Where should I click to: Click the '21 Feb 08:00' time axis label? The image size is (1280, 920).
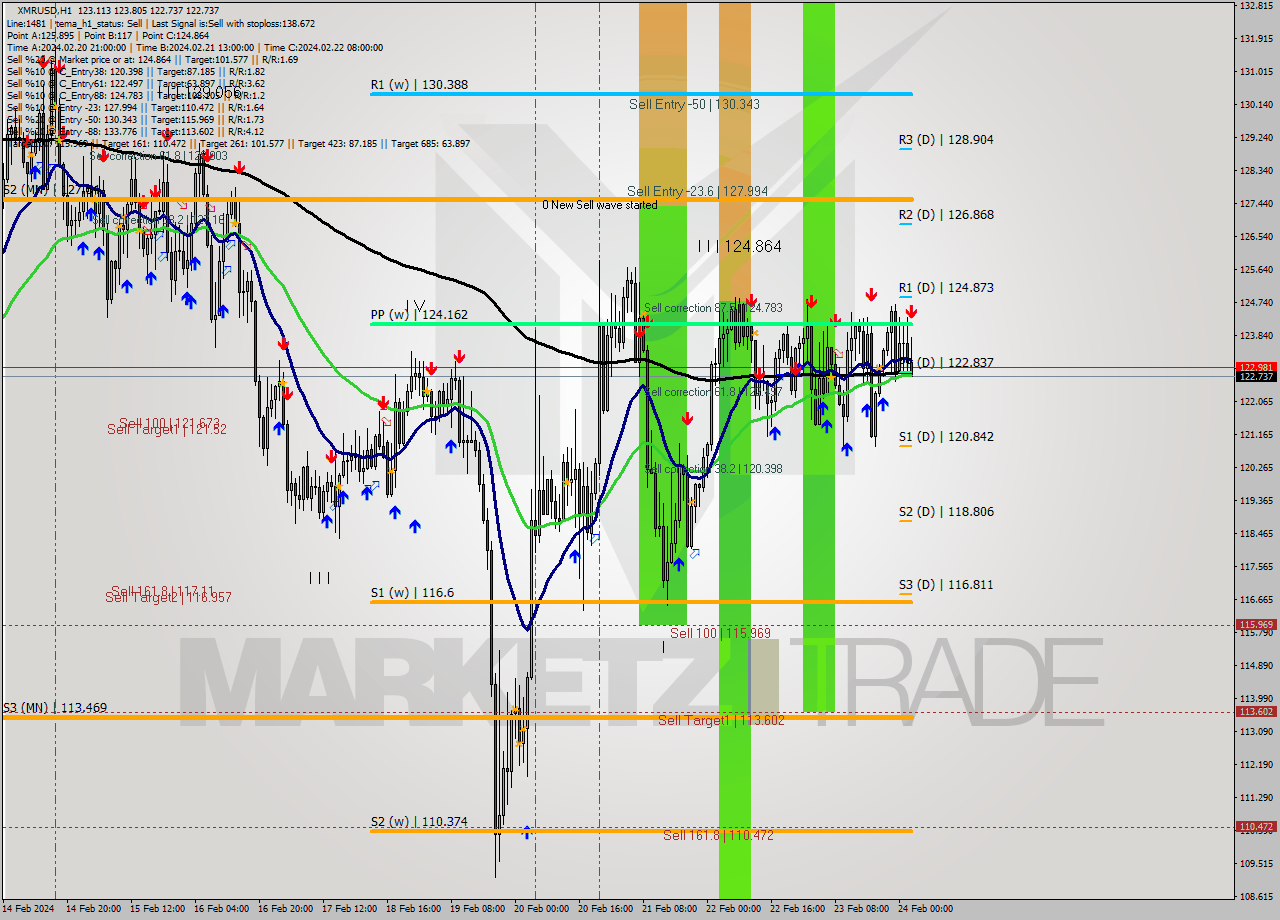[670, 910]
